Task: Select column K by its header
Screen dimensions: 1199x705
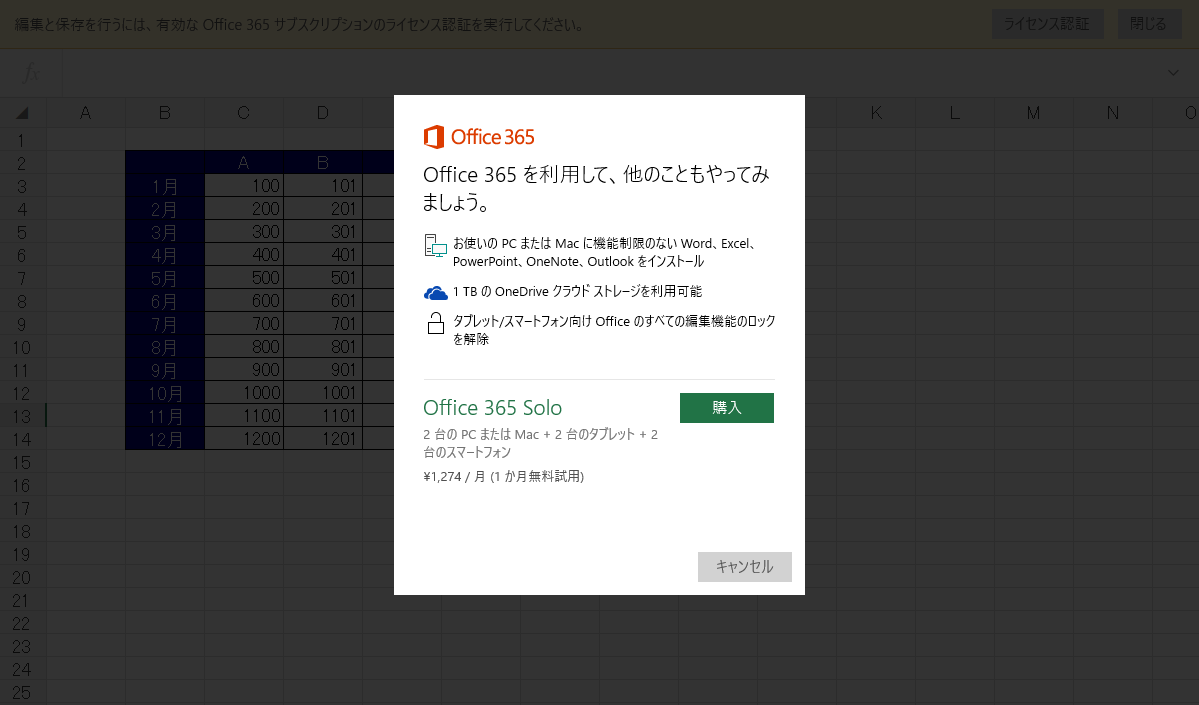Action: tap(876, 113)
